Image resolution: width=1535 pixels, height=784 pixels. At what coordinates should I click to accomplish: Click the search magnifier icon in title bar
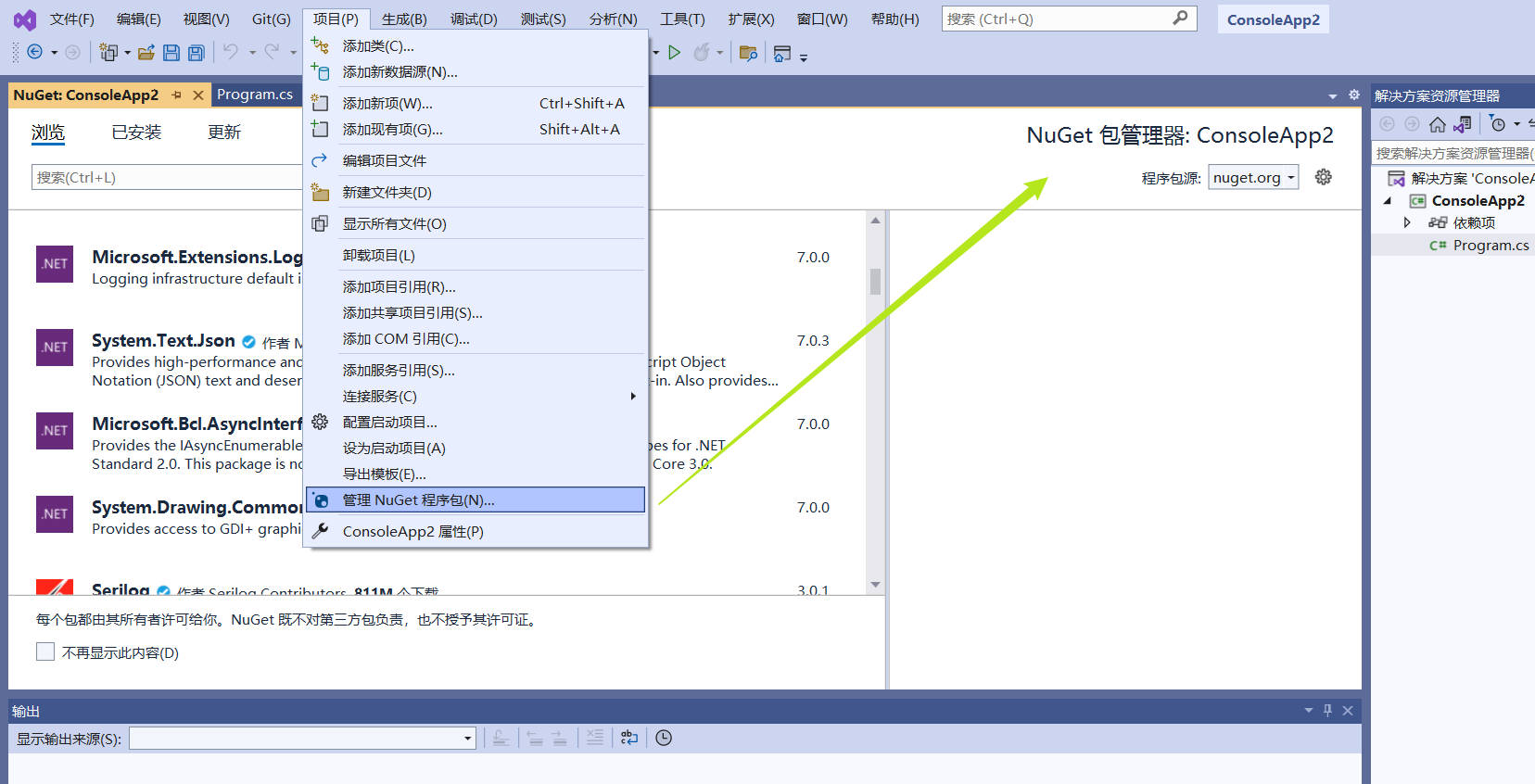pos(1180,19)
